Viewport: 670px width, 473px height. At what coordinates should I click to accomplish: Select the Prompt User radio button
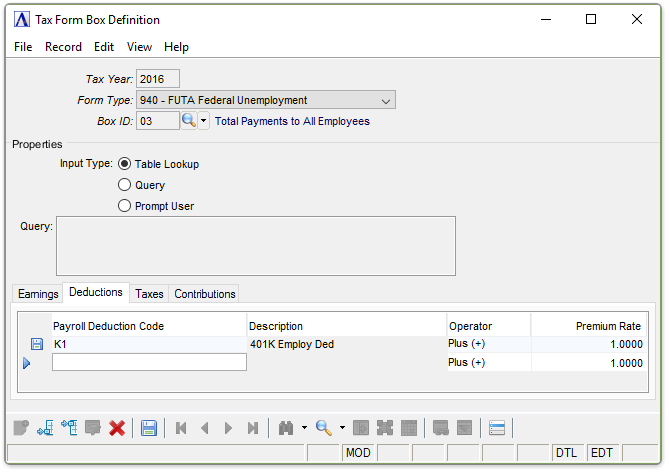coord(124,206)
